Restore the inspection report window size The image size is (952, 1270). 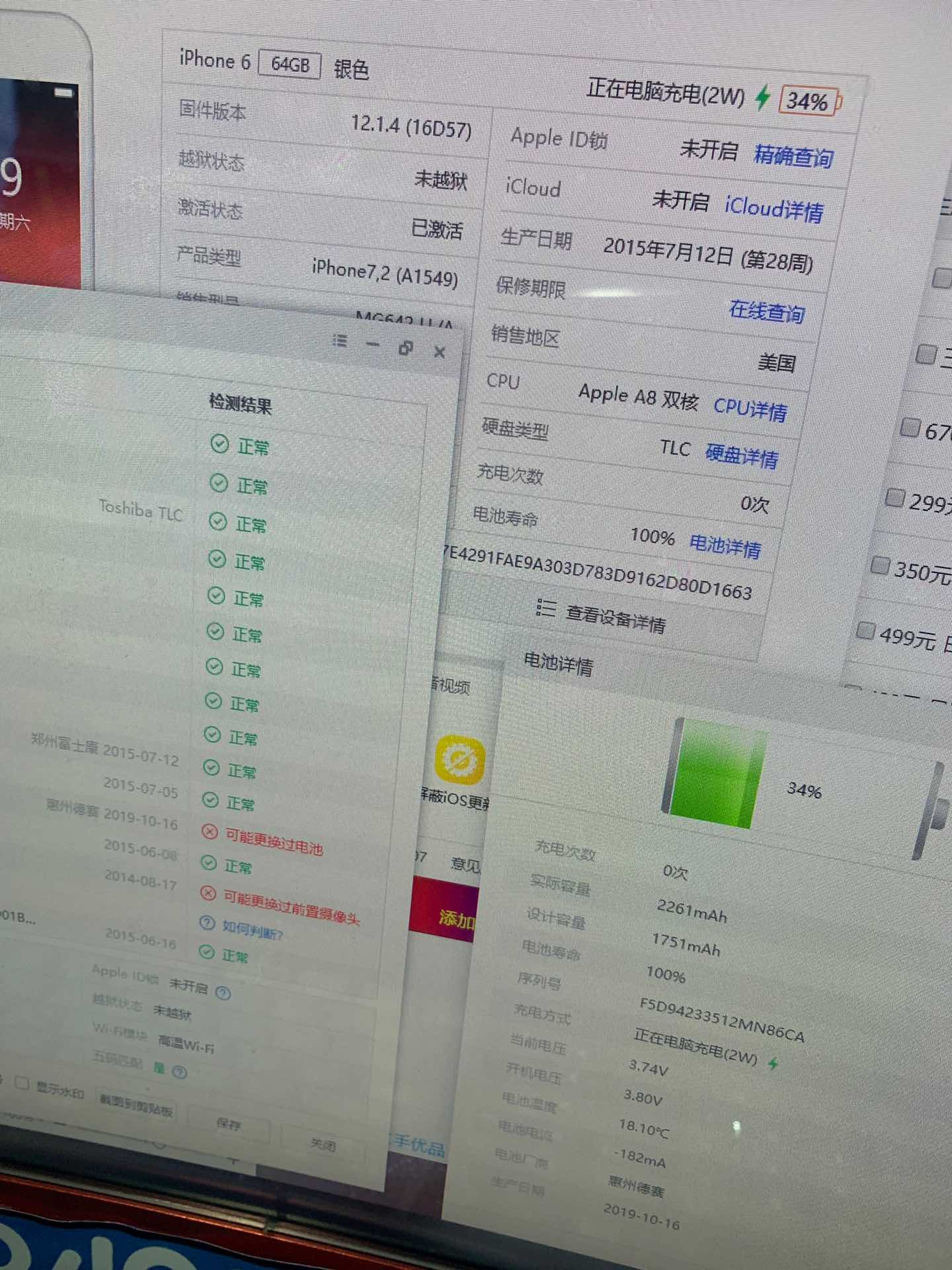[x=406, y=347]
